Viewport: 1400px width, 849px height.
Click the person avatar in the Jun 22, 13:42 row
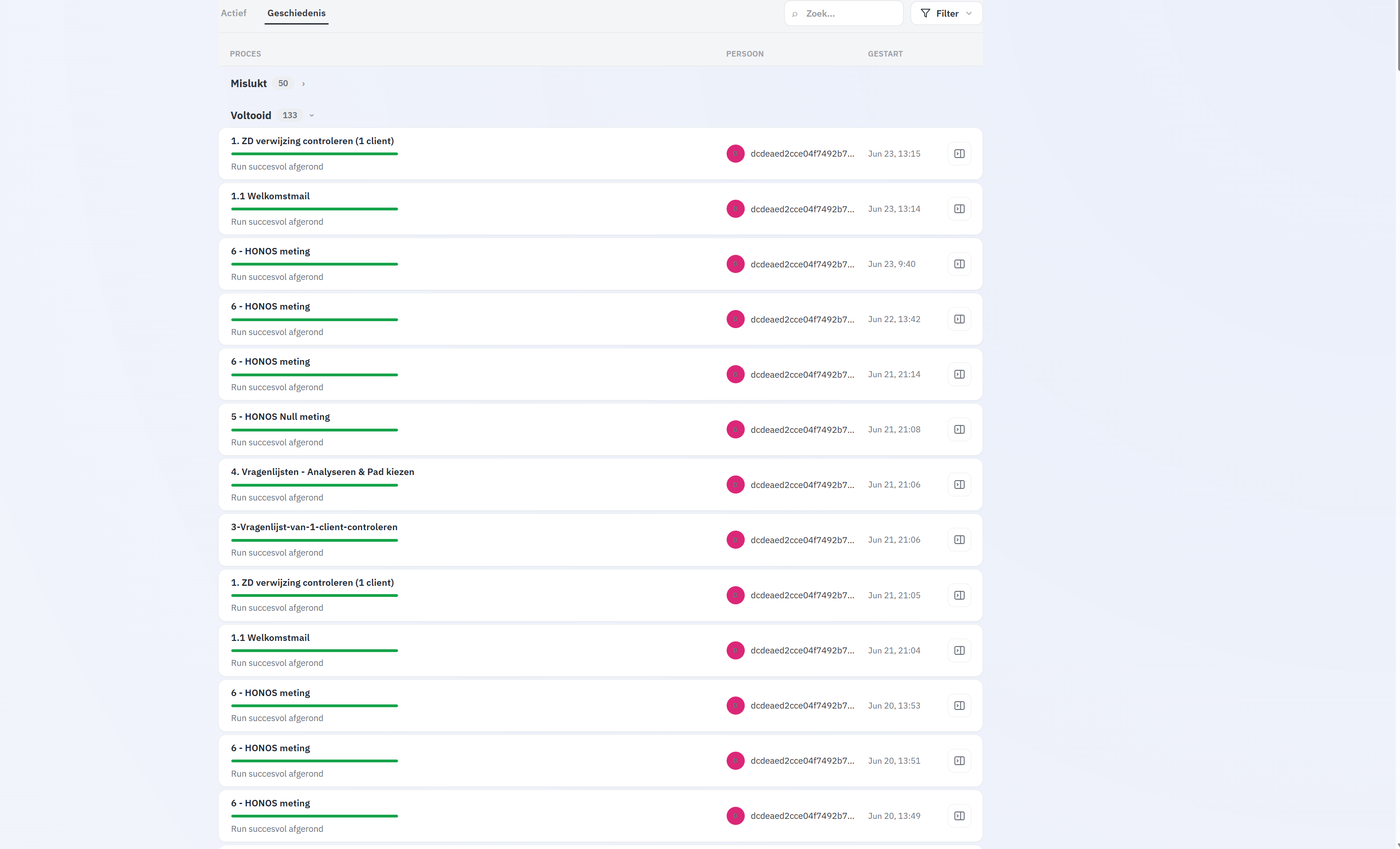[735, 319]
